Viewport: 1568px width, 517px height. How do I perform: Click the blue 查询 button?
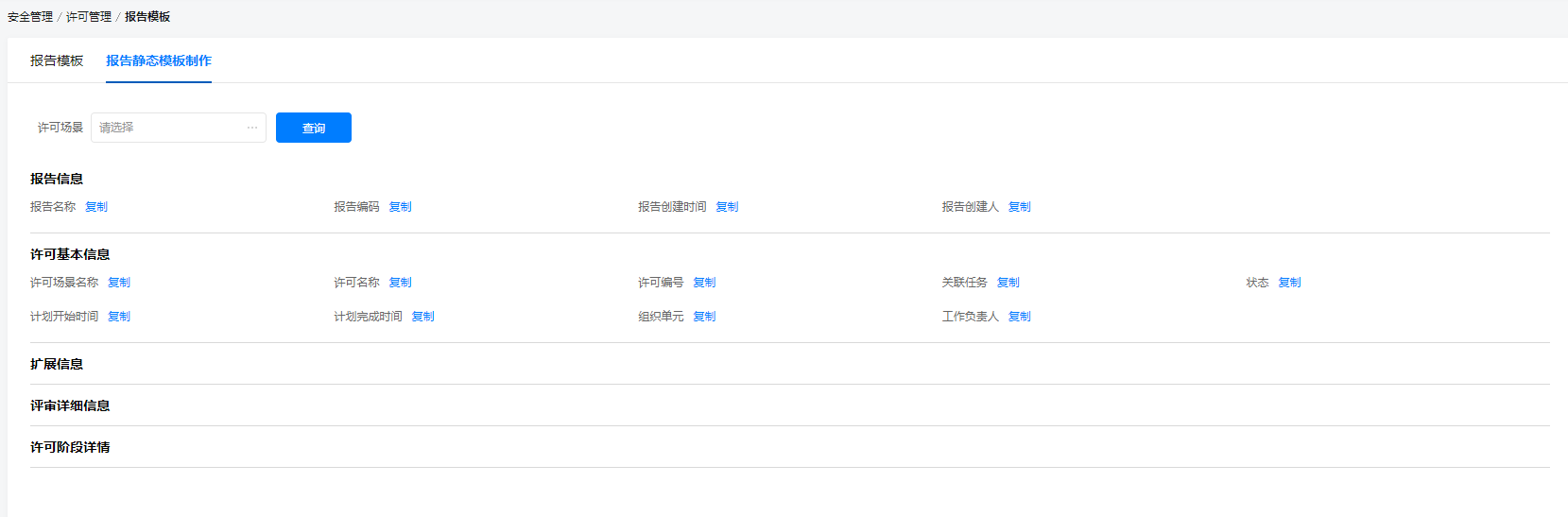point(314,128)
